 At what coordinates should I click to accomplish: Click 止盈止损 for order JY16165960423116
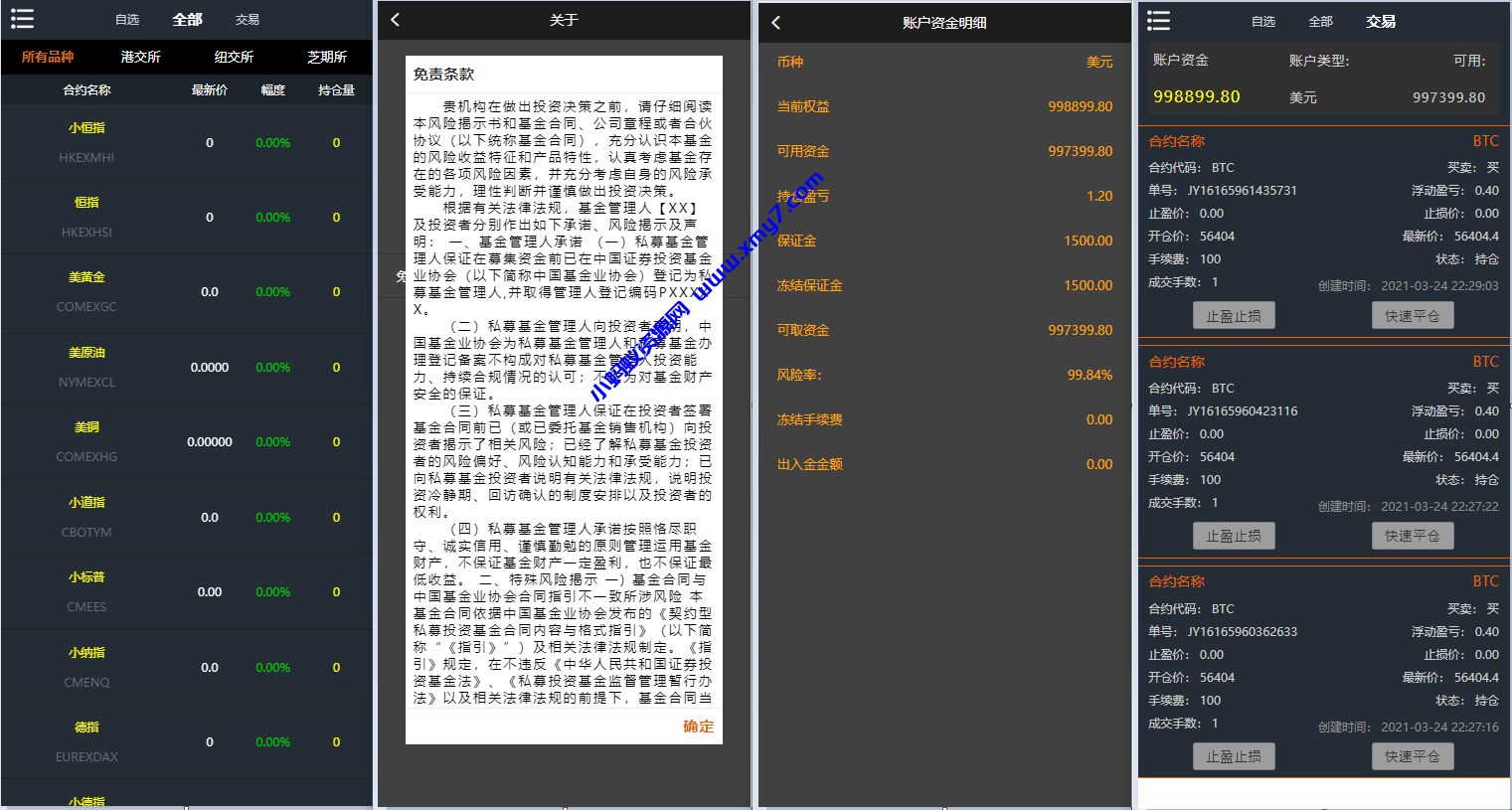1234,536
